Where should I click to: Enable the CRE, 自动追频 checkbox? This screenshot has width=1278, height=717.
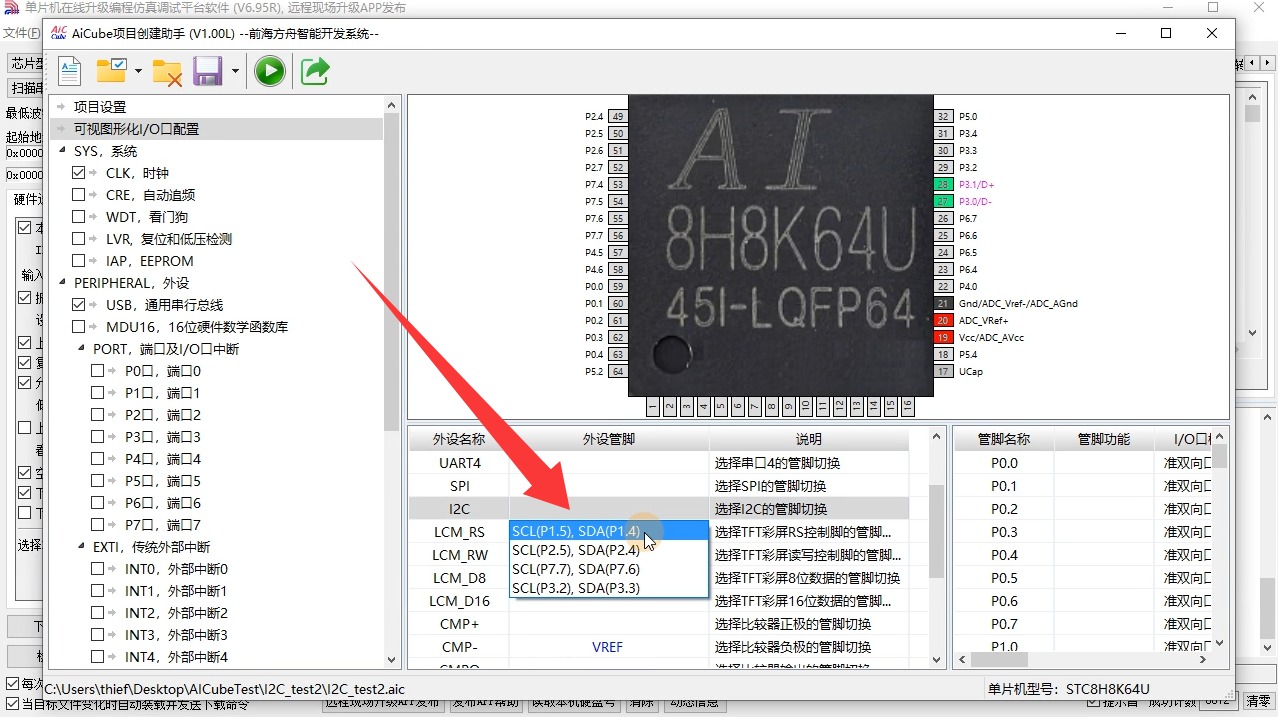(78, 195)
